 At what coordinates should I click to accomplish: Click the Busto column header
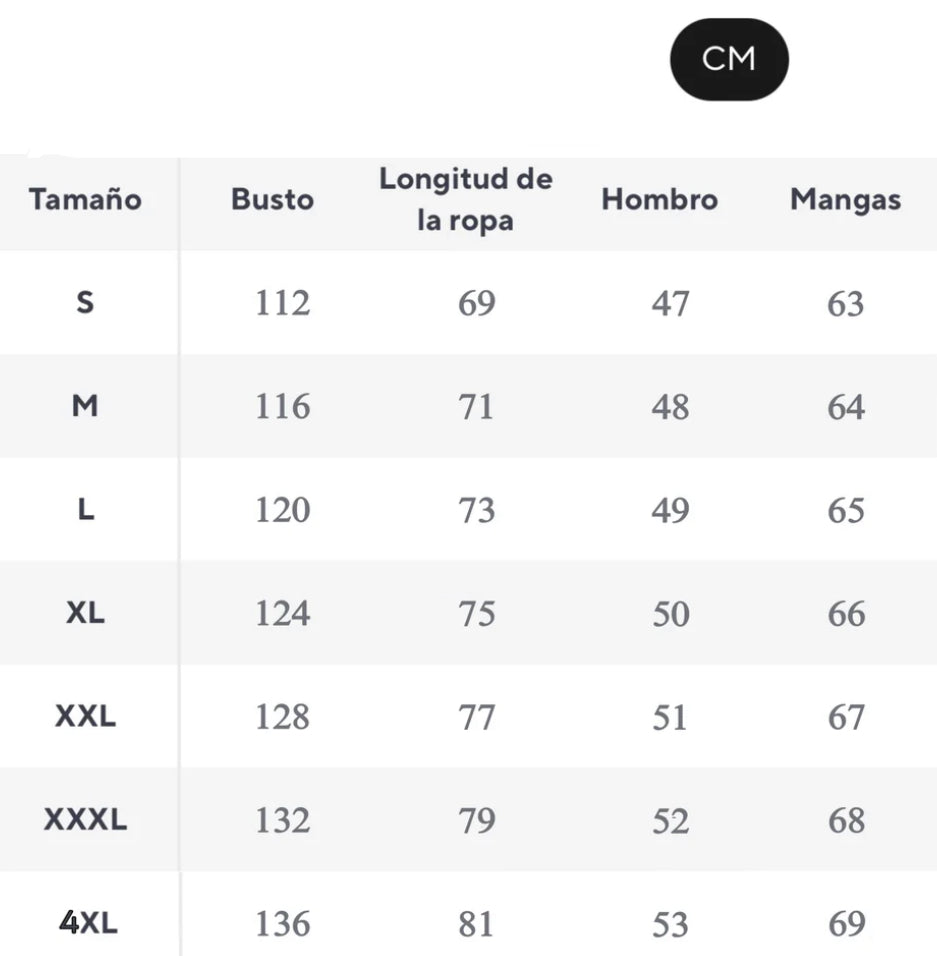click(x=272, y=199)
